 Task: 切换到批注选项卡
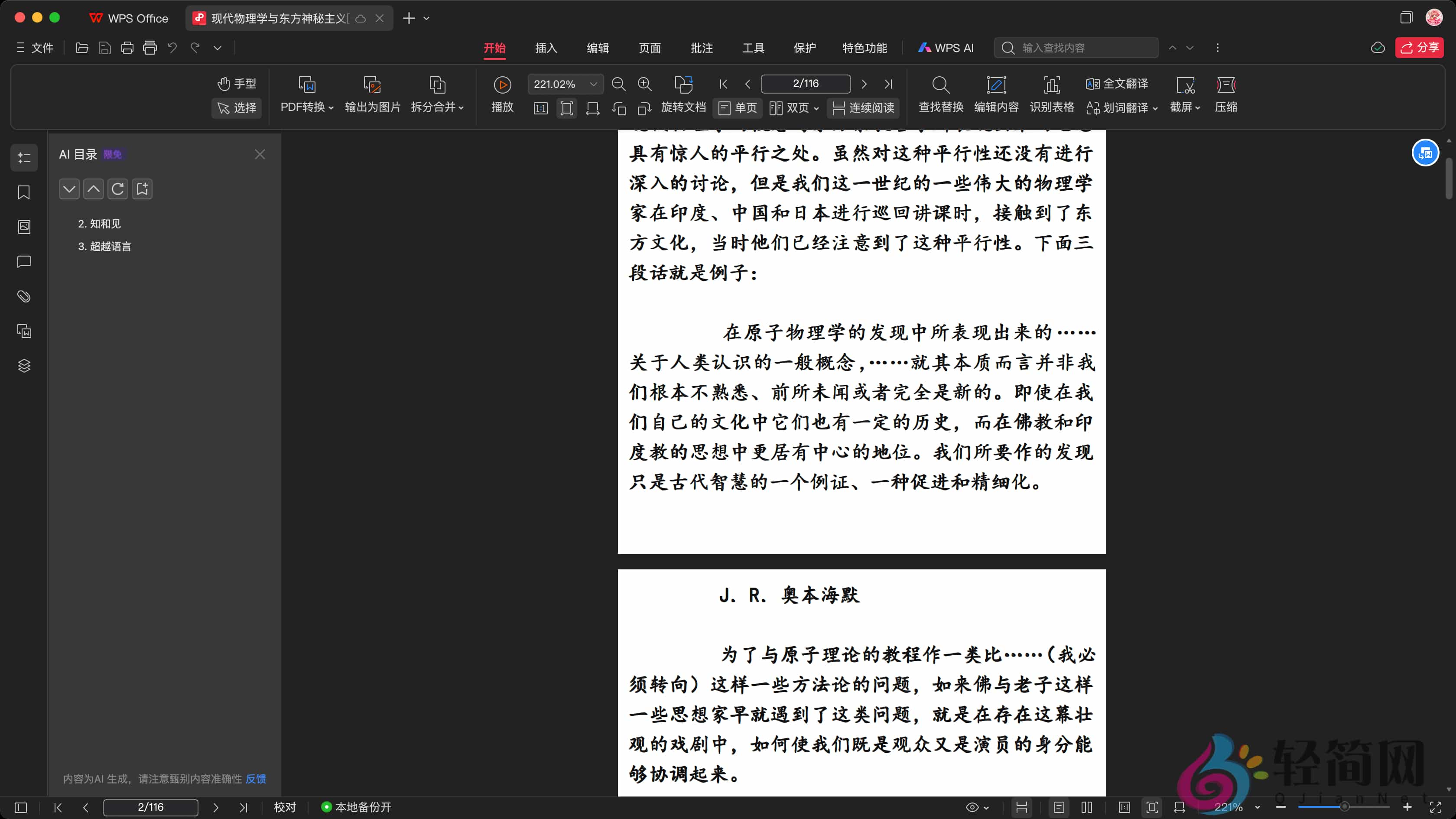coord(702,48)
